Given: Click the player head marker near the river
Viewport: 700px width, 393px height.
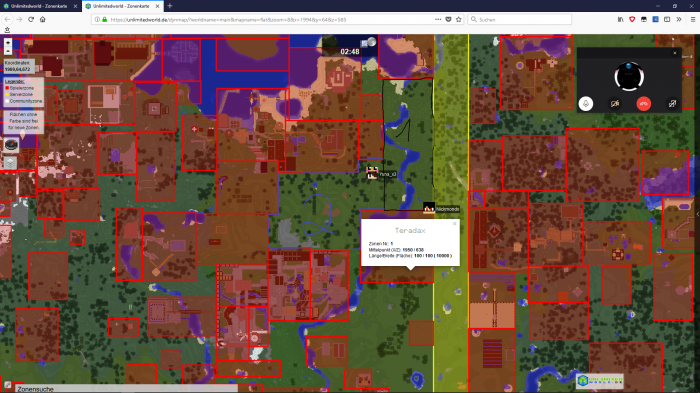Looking at the screenshot, I should click(372, 173).
